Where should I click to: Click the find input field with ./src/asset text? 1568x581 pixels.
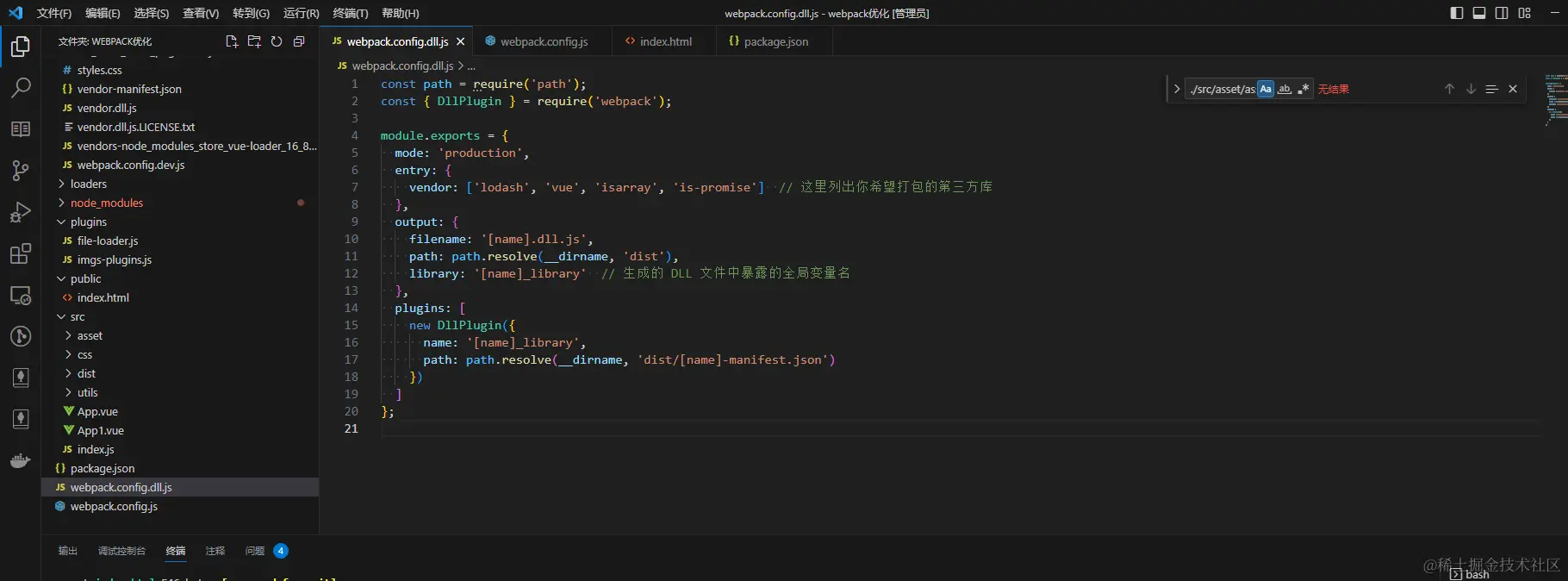(x=1222, y=89)
